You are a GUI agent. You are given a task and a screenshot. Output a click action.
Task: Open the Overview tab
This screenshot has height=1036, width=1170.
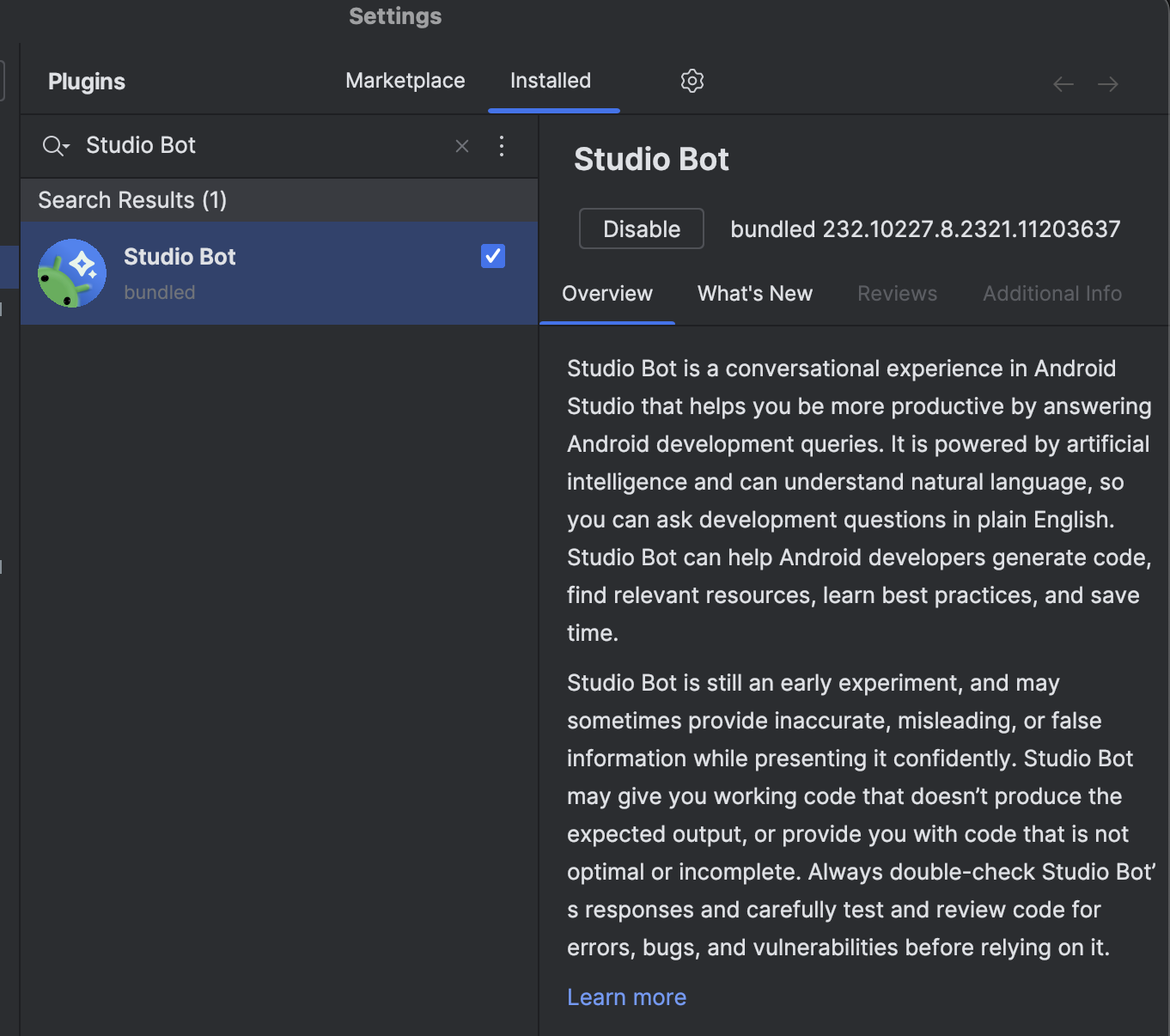(606, 294)
